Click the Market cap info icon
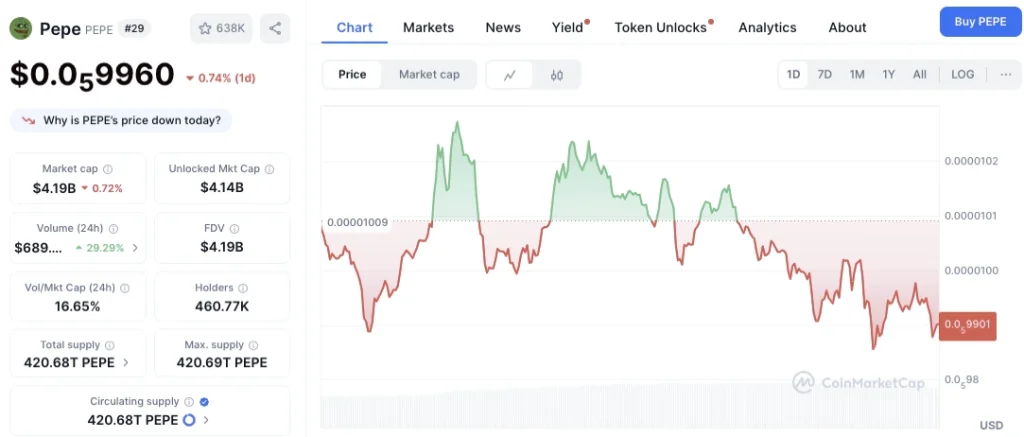Image resolution: width=1024 pixels, height=437 pixels. click(108, 169)
